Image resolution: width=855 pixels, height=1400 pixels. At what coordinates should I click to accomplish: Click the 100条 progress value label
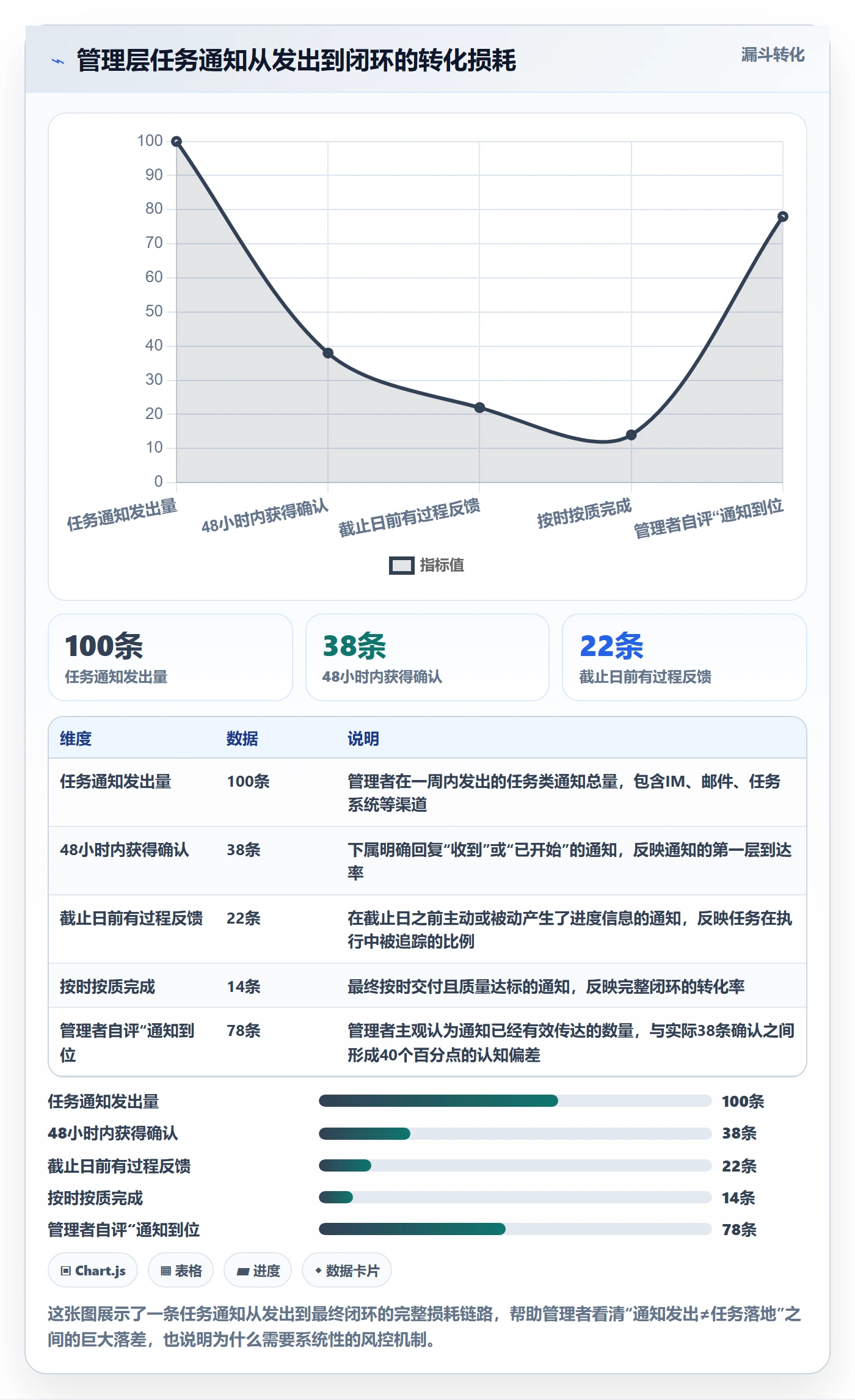(x=743, y=1101)
